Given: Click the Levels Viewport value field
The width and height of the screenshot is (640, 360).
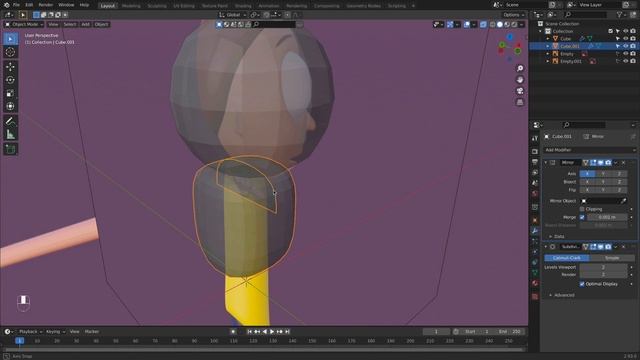Looking at the screenshot, I should [603, 267].
